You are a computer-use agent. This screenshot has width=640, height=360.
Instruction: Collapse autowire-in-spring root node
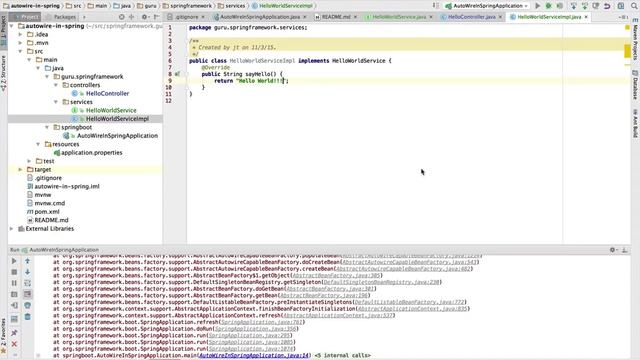click(x=12, y=26)
